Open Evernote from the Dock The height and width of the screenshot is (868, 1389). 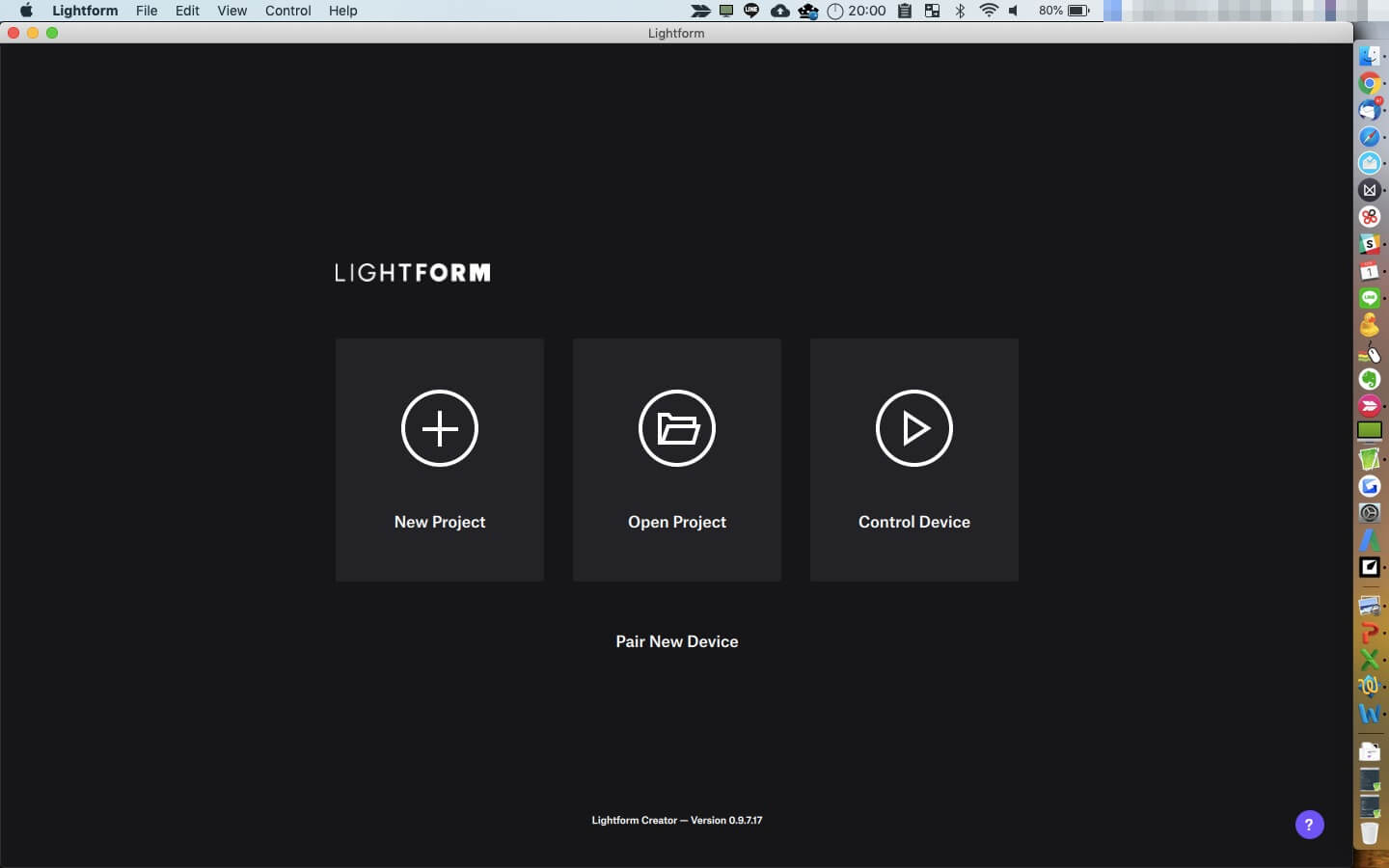(1370, 379)
